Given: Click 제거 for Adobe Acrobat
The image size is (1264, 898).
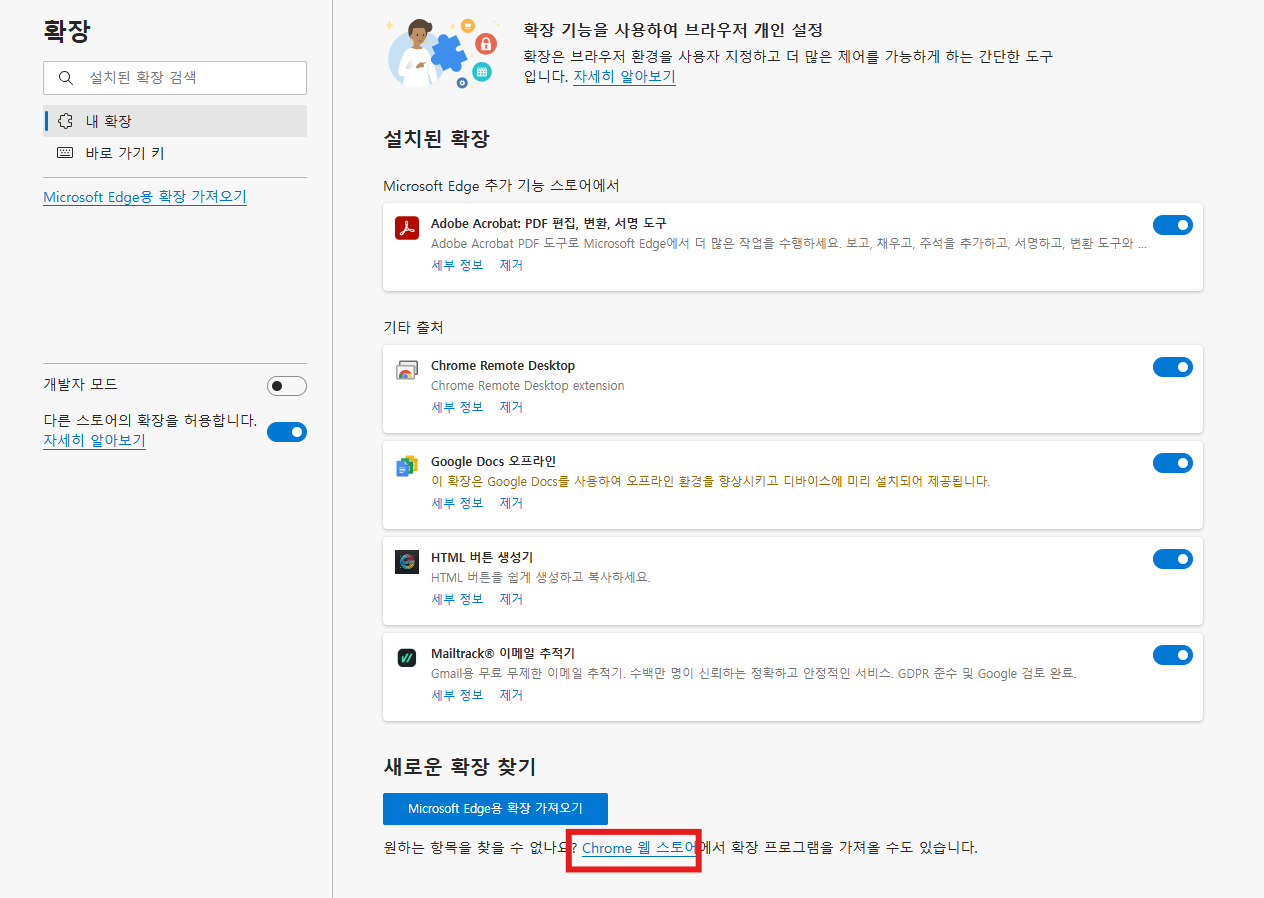Looking at the screenshot, I should (511, 265).
